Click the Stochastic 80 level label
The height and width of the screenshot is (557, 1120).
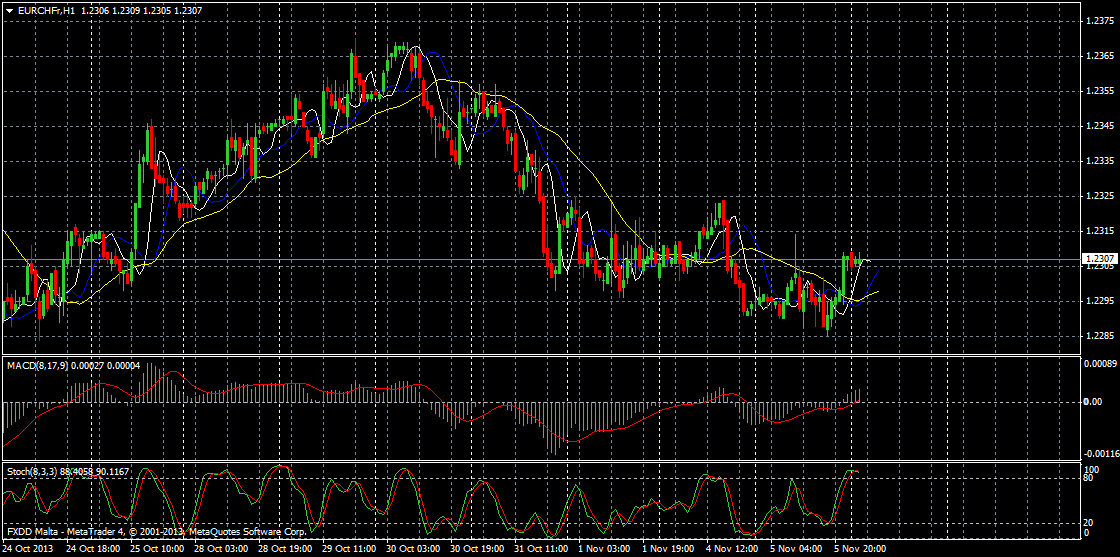pyautogui.click(x=1091, y=478)
